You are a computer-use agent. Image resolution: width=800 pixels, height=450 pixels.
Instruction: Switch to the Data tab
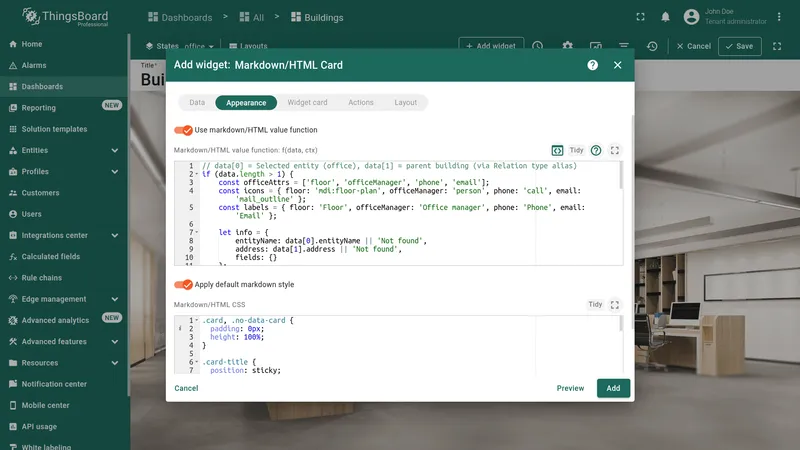pos(197,103)
